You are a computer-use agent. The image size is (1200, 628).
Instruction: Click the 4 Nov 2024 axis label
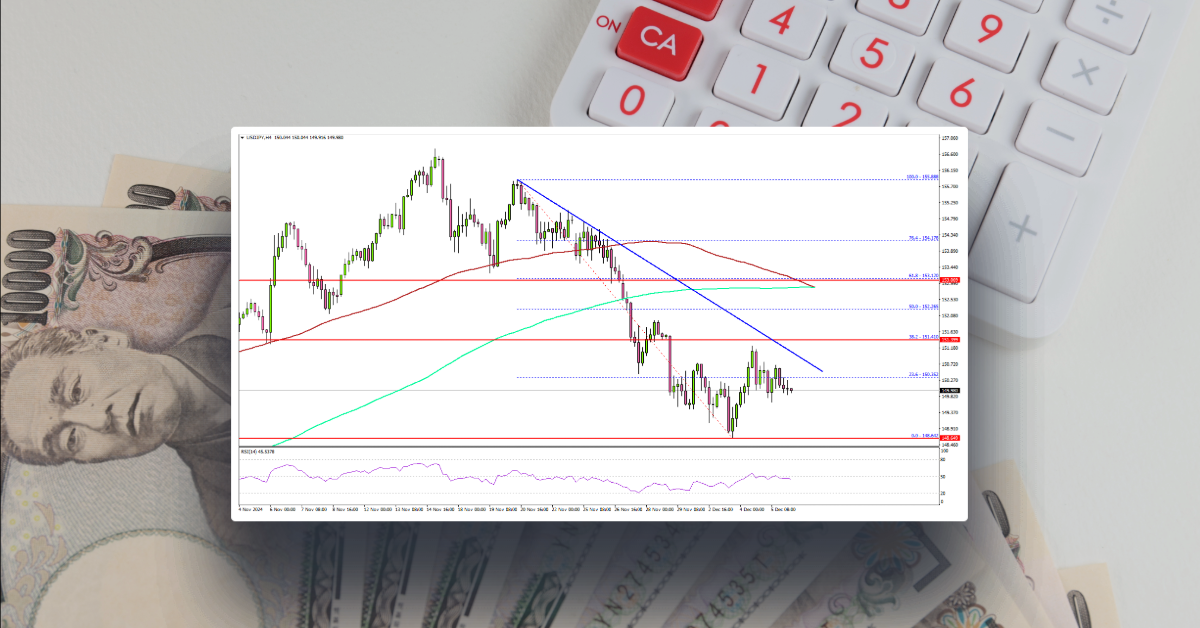[248, 508]
